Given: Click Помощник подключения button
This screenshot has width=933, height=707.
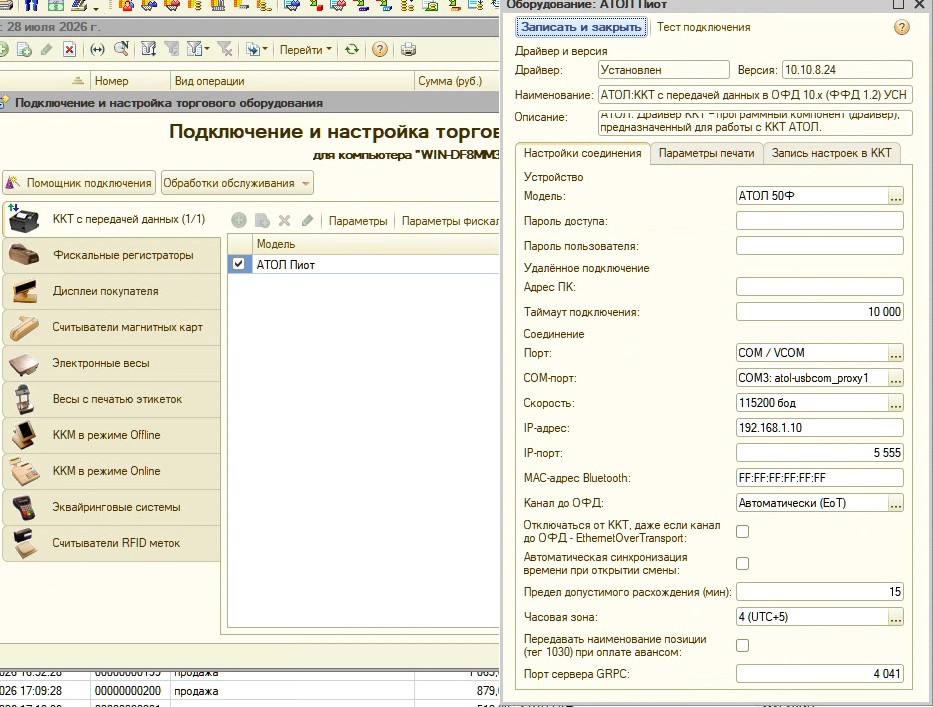Looking at the screenshot, I should click(79, 183).
